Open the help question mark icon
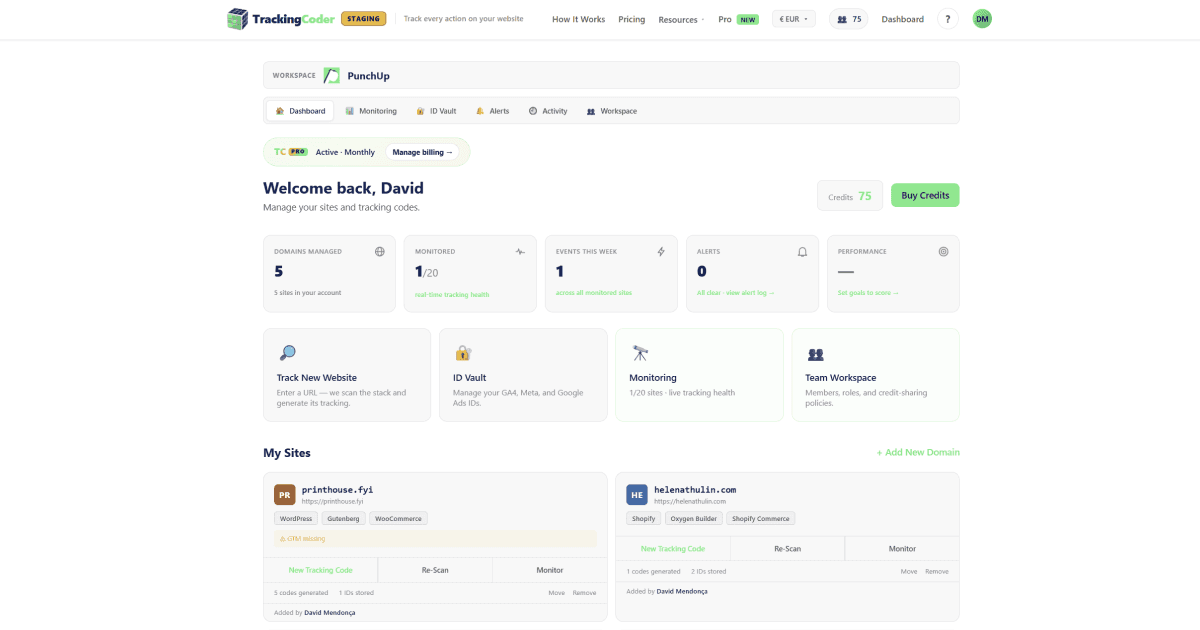 [948, 19]
